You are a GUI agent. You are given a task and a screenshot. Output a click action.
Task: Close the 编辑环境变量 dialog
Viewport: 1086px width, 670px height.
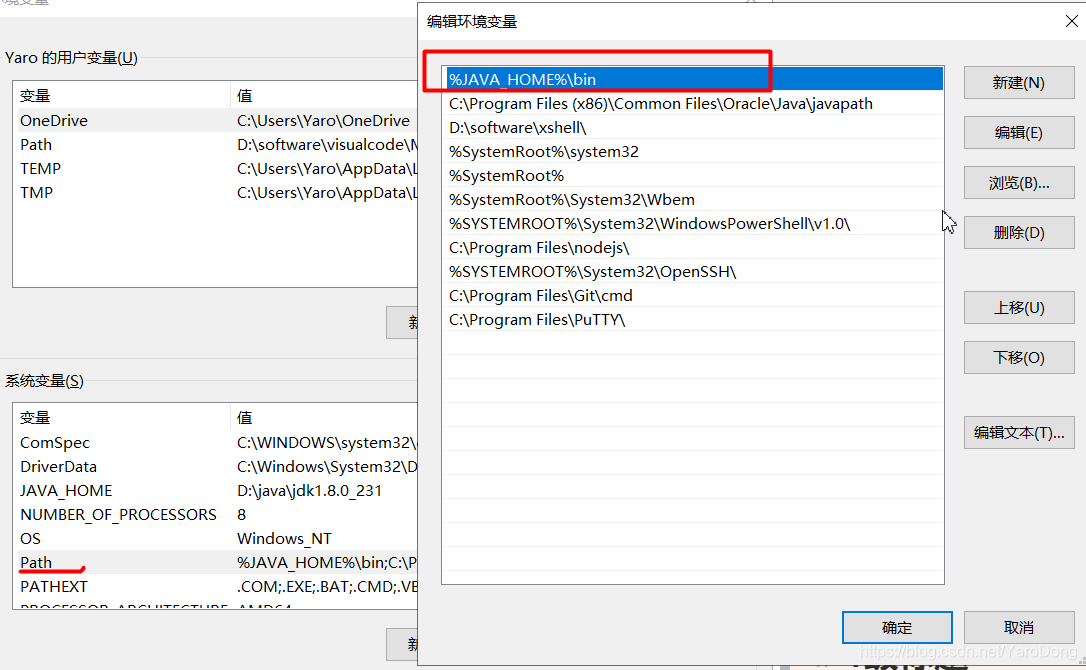1071,21
